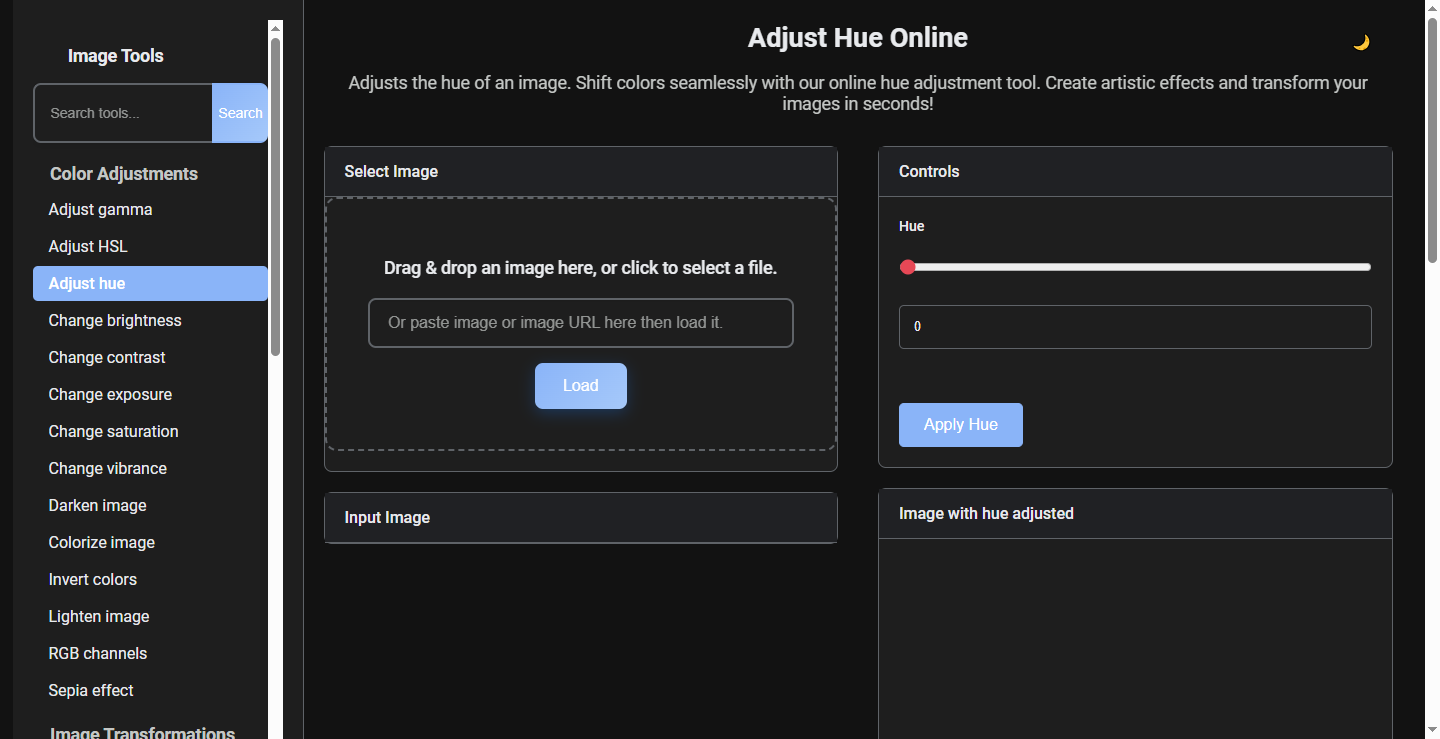Click the hue value input showing 0
The height and width of the screenshot is (739, 1440).
(x=1135, y=326)
